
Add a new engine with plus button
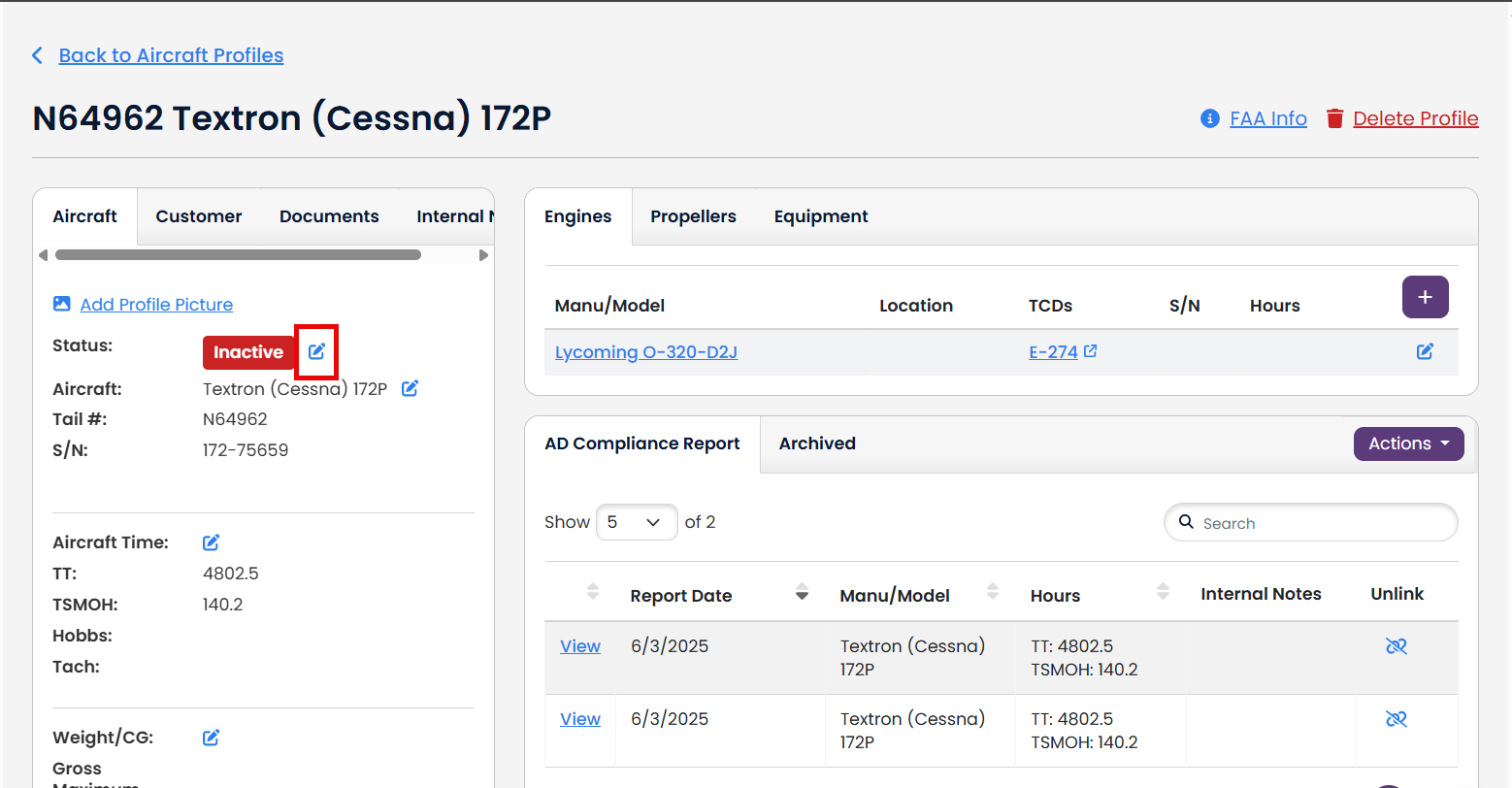coord(1425,297)
